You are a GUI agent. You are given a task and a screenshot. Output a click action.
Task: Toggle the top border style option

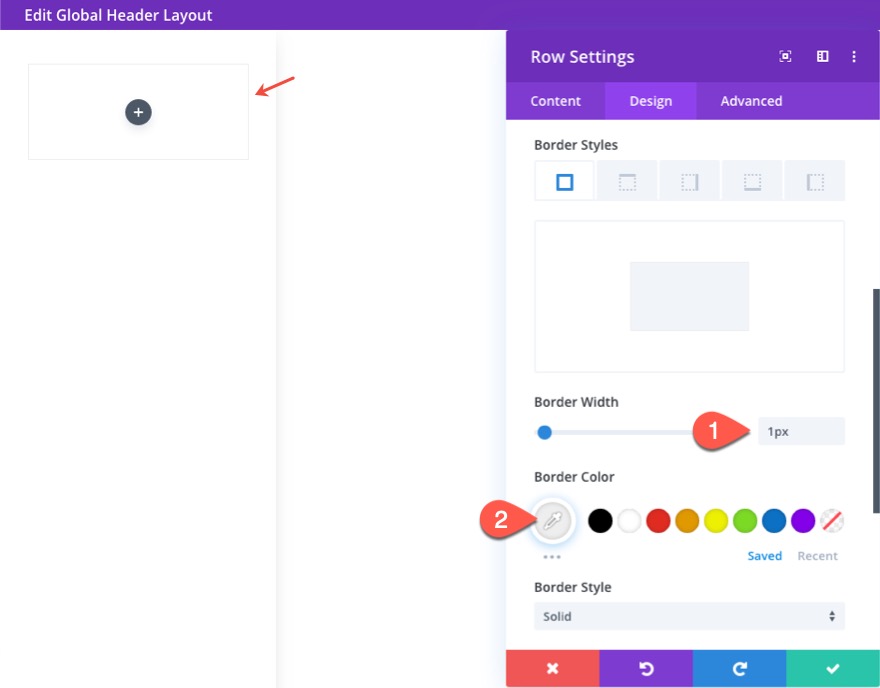click(x=627, y=181)
